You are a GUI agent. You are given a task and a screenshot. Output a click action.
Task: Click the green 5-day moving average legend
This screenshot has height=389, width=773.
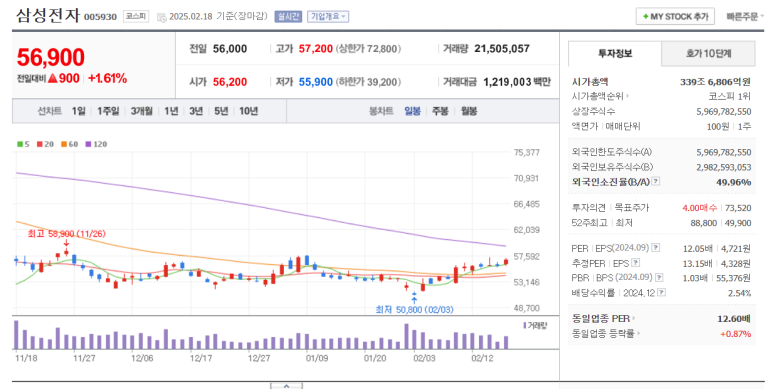(23, 144)
